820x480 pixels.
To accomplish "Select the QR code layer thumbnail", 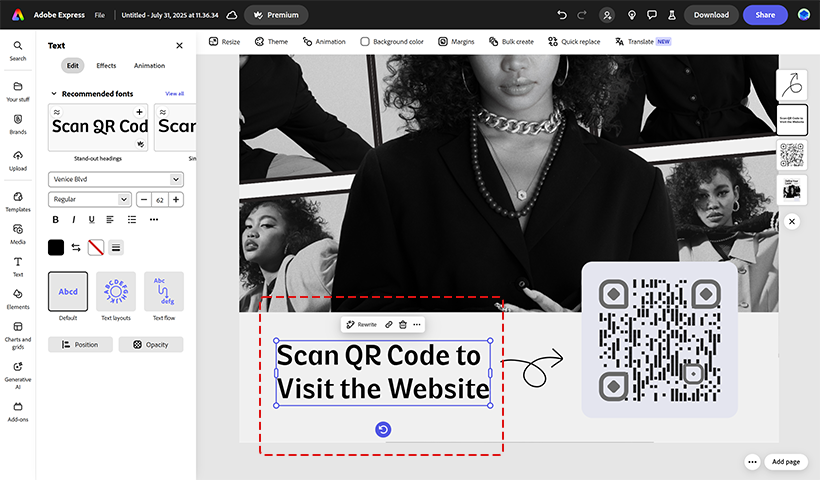I will (792, 155).
